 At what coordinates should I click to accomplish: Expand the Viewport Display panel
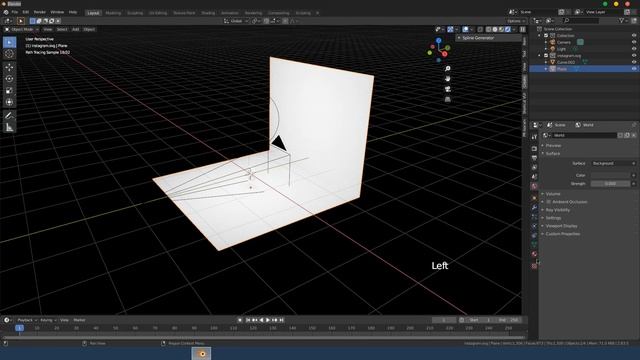click(561, 226)
